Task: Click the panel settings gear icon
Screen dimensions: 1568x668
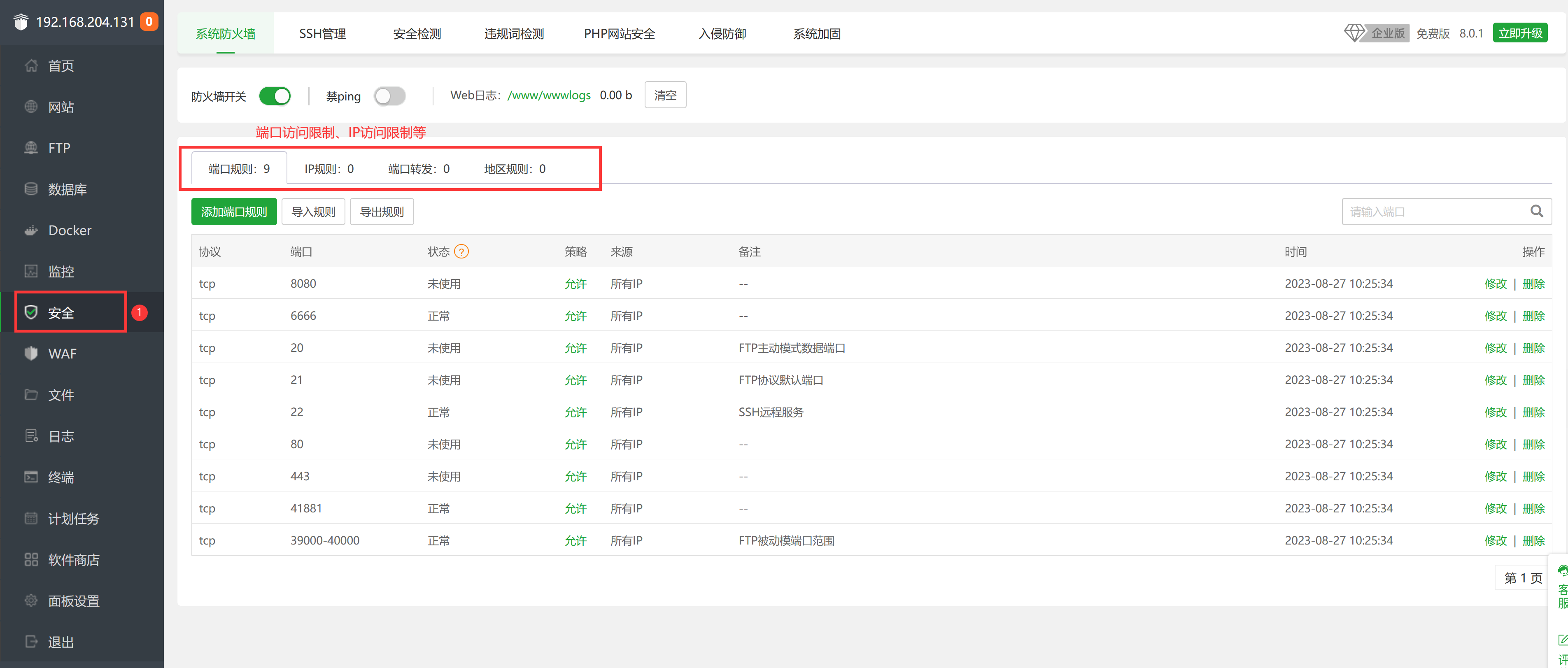Action: 31,601
